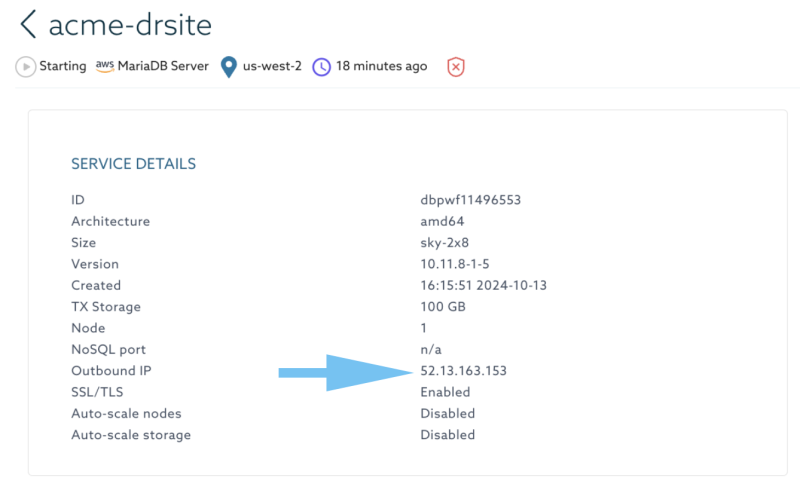The width and height of the screenshot is (800, 484).
Task: Select the TX Storage value 100 GB
Action: point(443,307)
